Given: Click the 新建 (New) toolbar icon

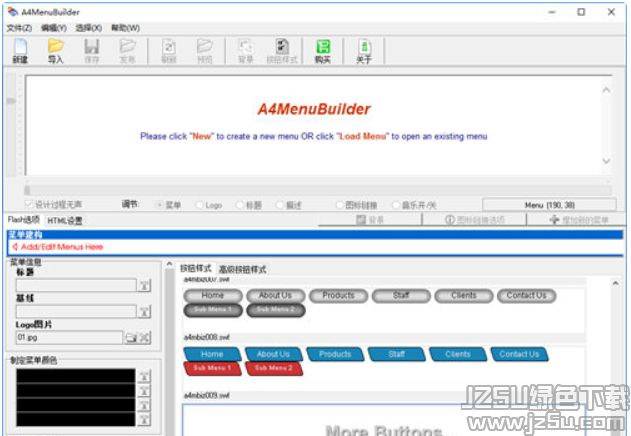Looking at the screenshot, I should pyautogui.click(x=20, y=51).
